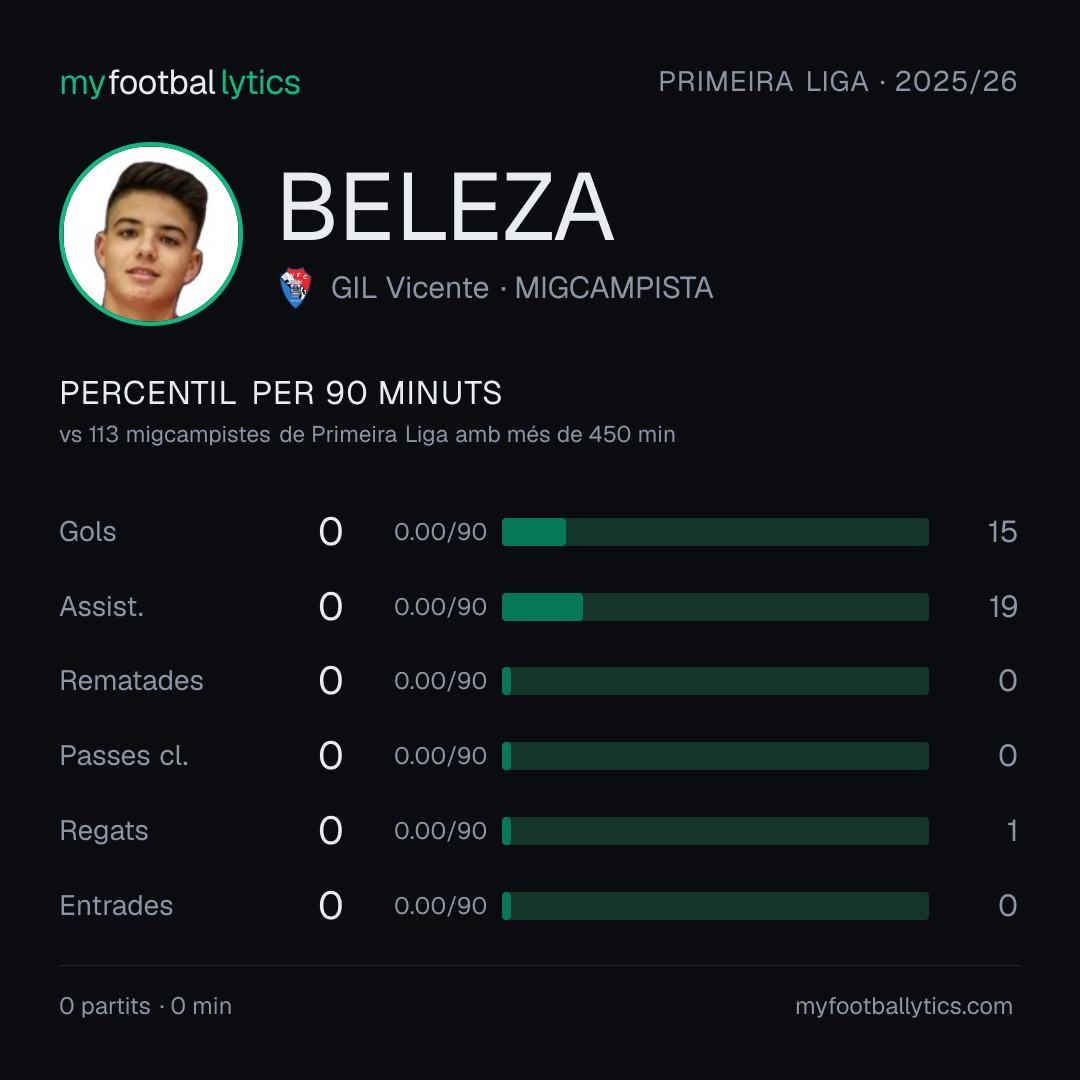Screen dimensions: 1080x1080
Task: Click the Primeira Liga 2025/26 label
Action: click(x=838, y=82)
